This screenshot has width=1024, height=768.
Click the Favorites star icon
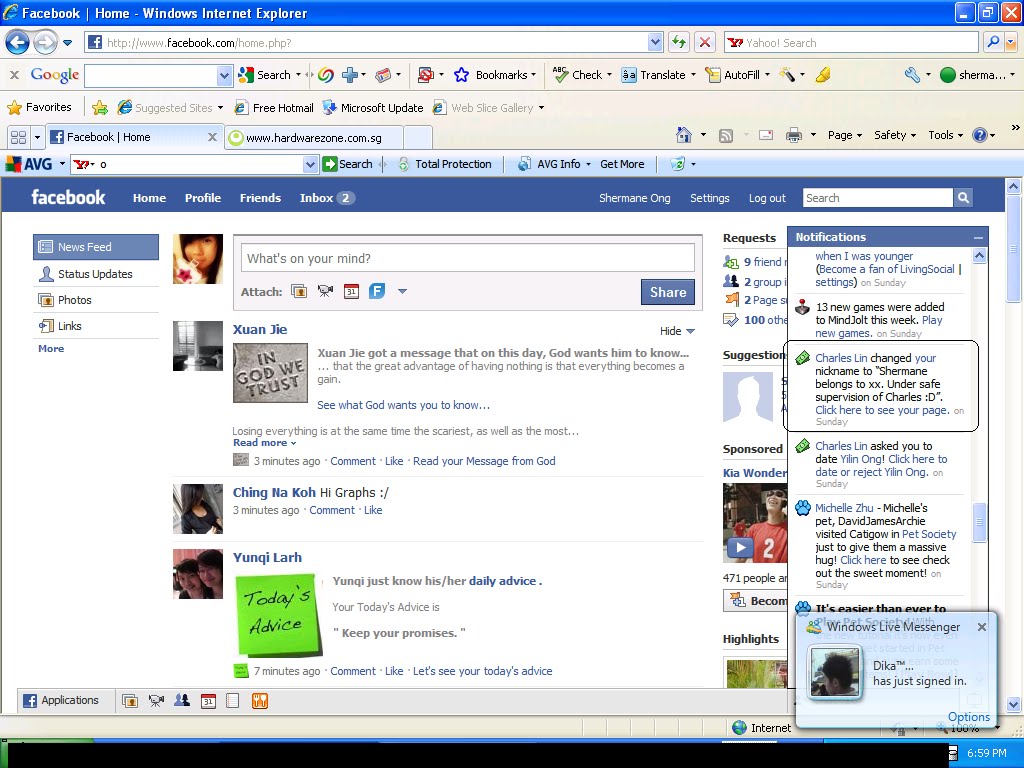[14, 107]
